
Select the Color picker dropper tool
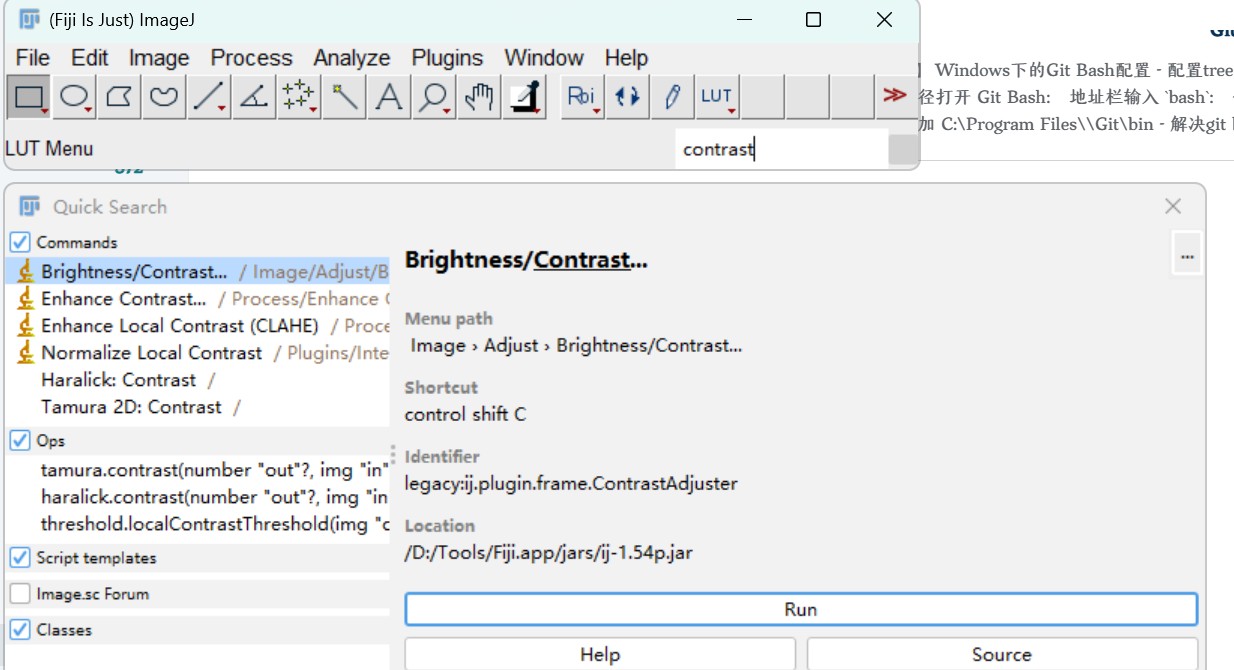[522, 95]
